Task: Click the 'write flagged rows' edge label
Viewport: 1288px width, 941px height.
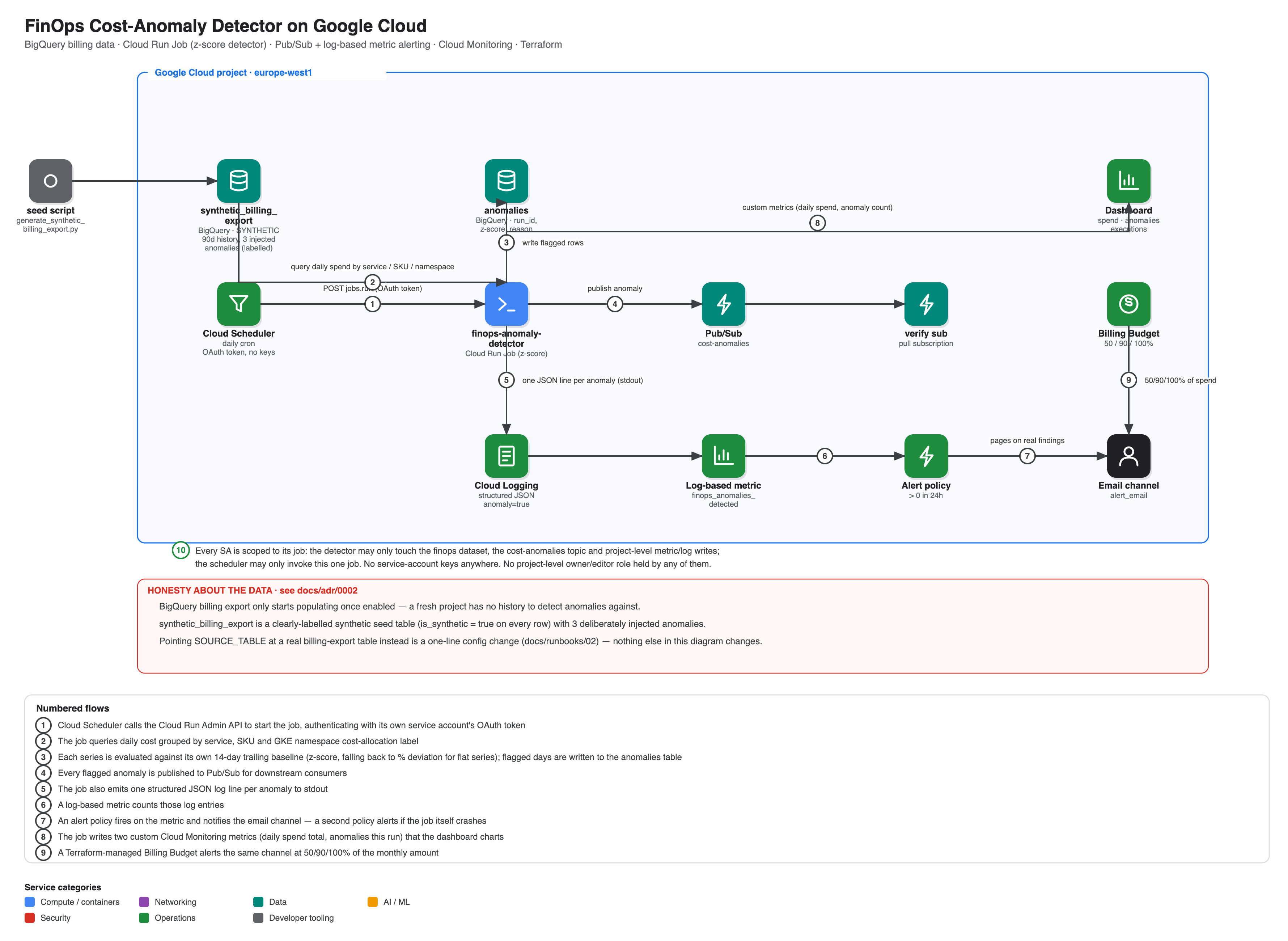Action: pos(552,243)
